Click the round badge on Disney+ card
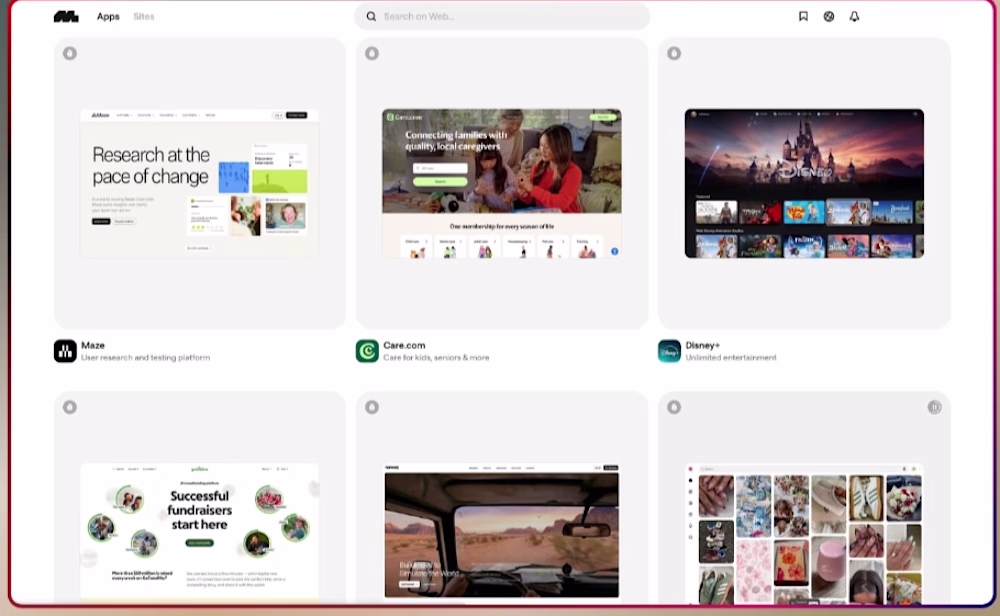This screenshot has width=1000, height=616. coord(674,54)
